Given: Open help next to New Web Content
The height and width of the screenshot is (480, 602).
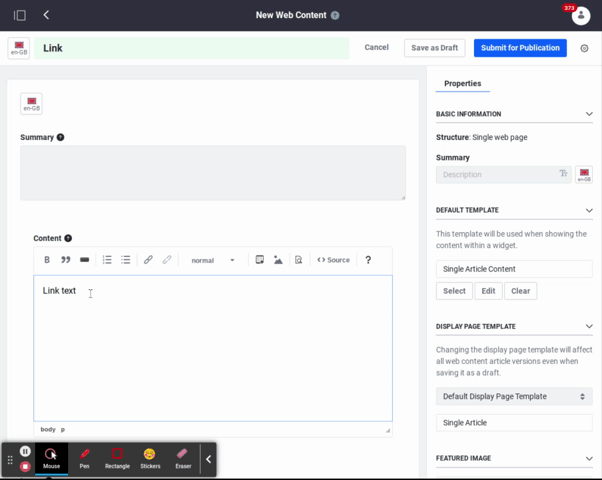Looking at the screenshot, I should click(335, 15).
